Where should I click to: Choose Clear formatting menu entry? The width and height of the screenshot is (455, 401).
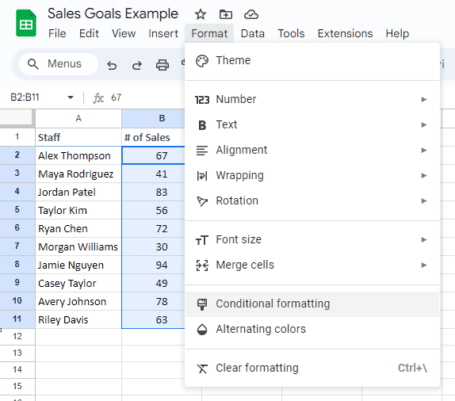click(x=312, y=368)
